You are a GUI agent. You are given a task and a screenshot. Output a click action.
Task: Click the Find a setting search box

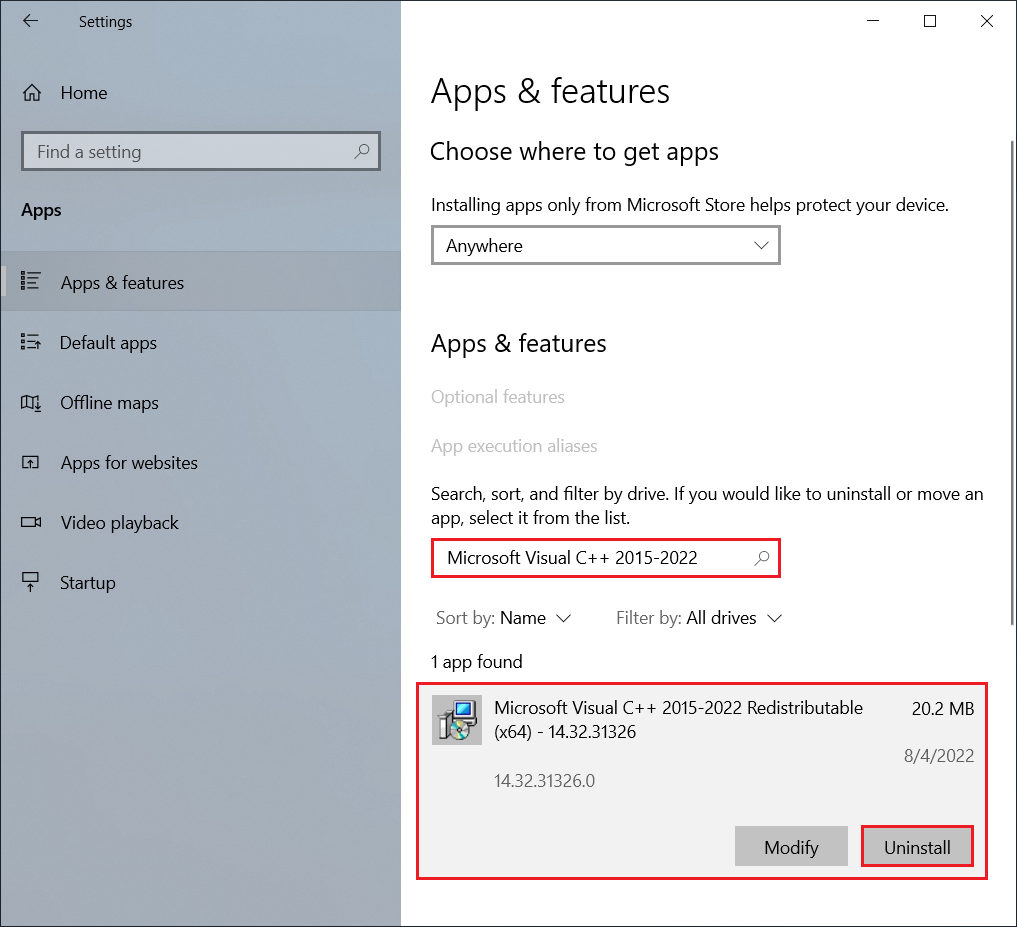coord(201,151)
